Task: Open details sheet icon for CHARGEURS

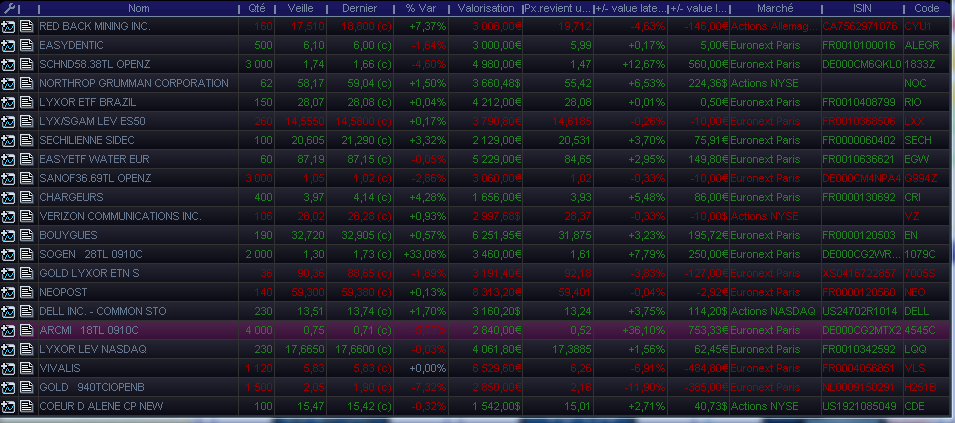Action: 26,197
